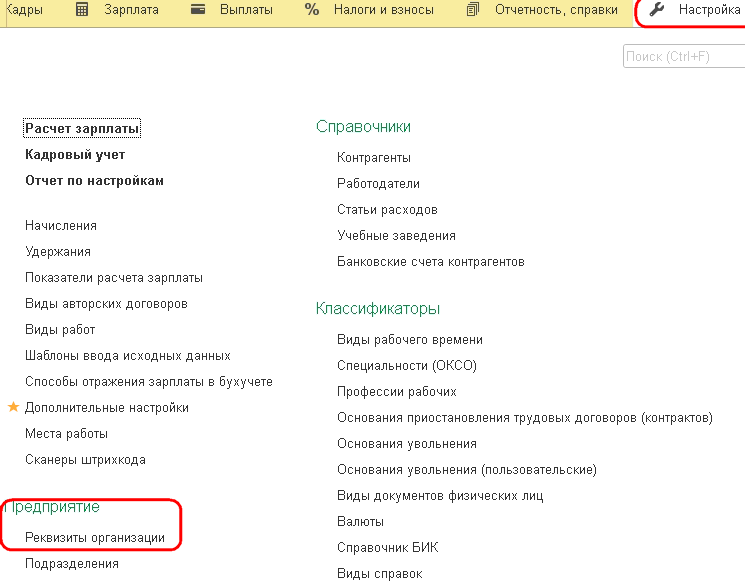The width and height of the screenshot is (745, 581).
Task: Click the wrench icon beside Настройка
Action: pyautogui.click(x=657, y=9)
